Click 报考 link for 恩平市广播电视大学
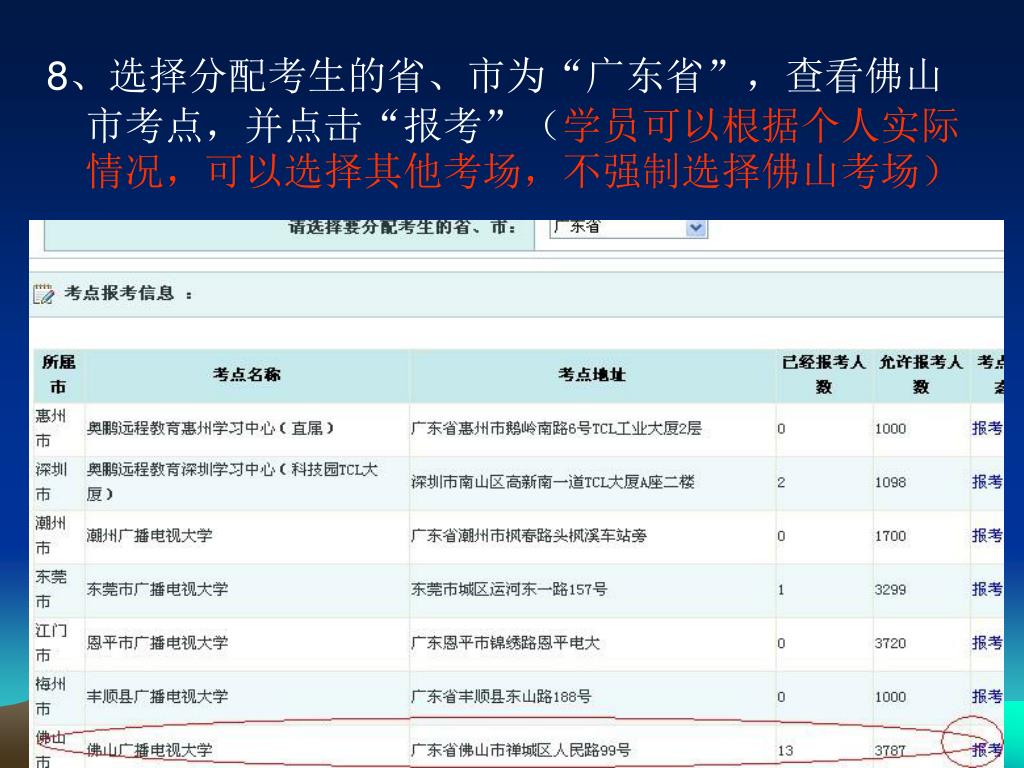 [987, 643]
